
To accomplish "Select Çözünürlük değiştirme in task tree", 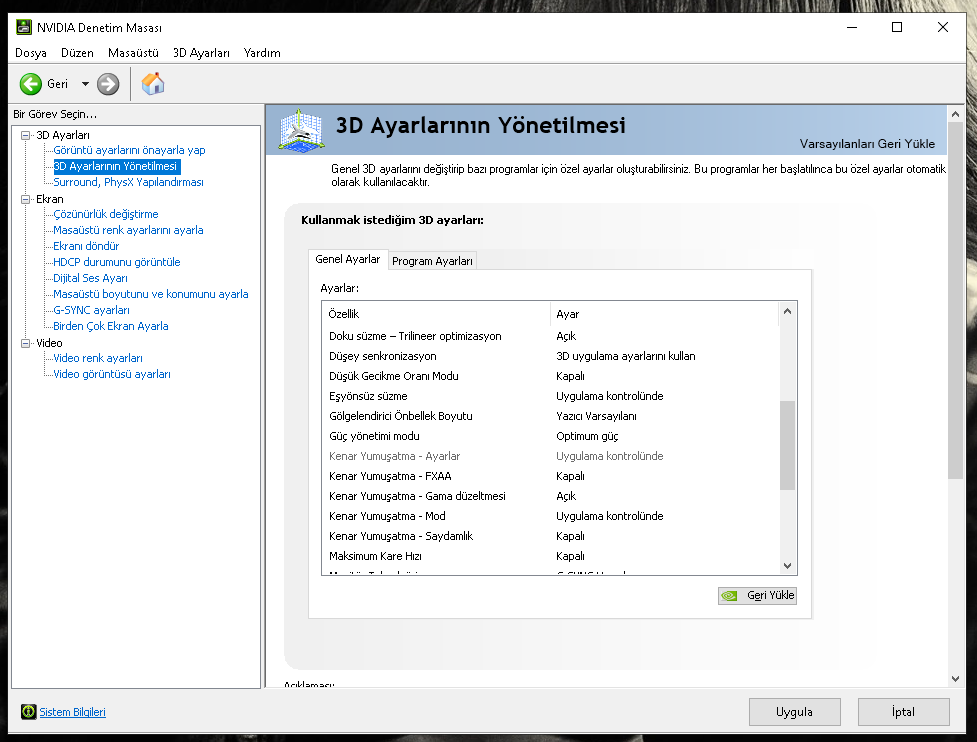I will (x=105, y=214).
